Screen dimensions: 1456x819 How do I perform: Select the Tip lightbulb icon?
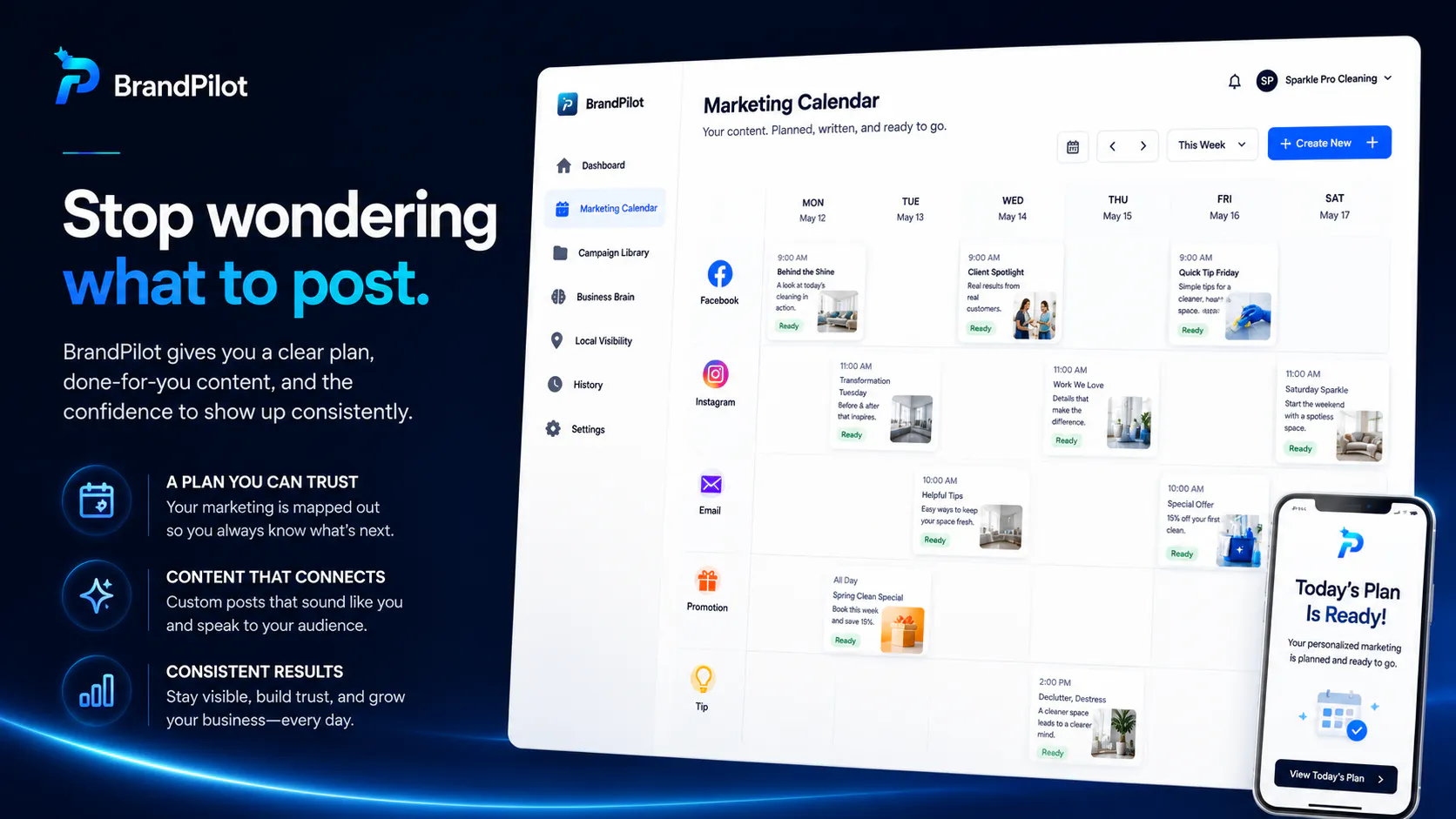pos(703,679)
